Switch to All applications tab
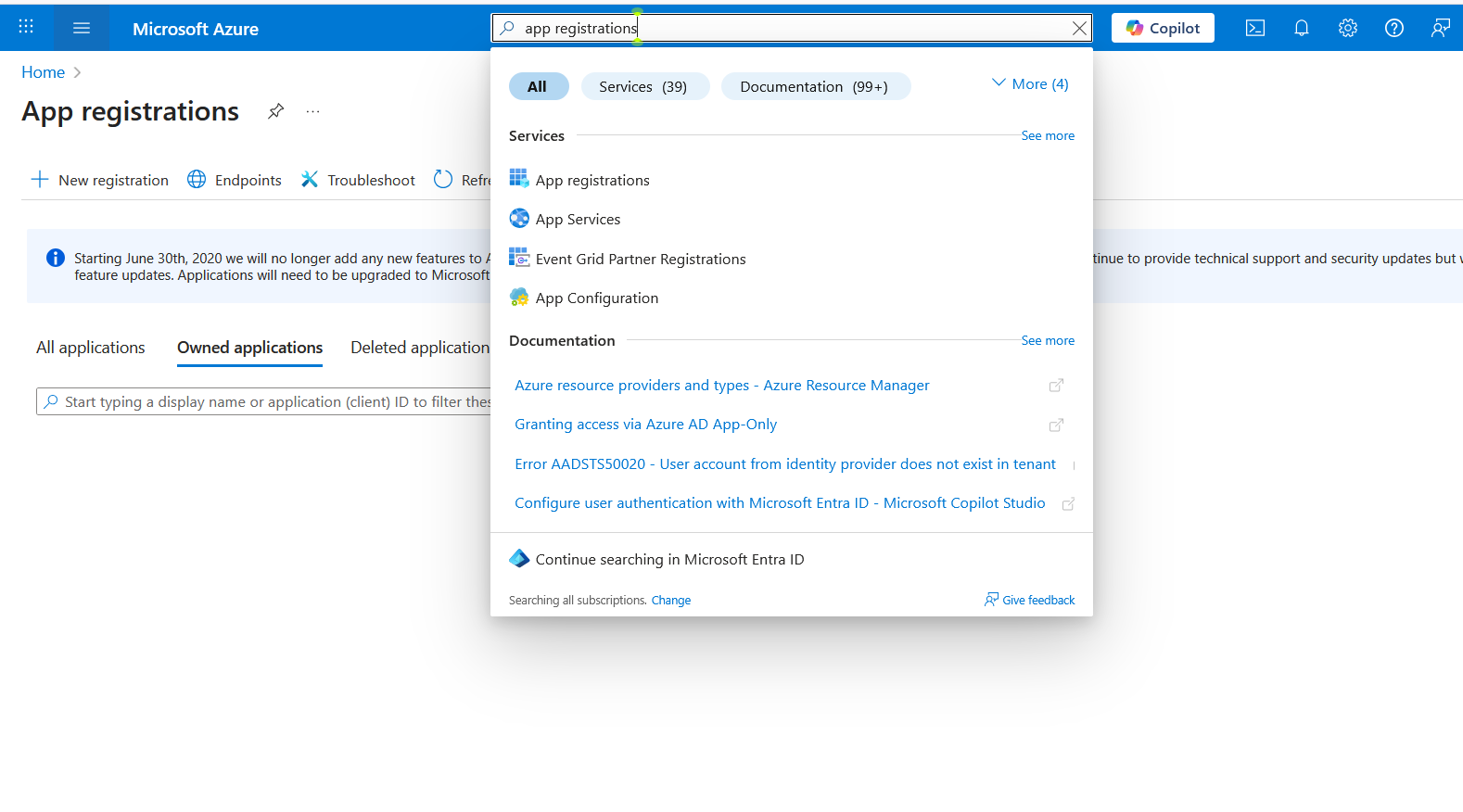 point(91,348)
